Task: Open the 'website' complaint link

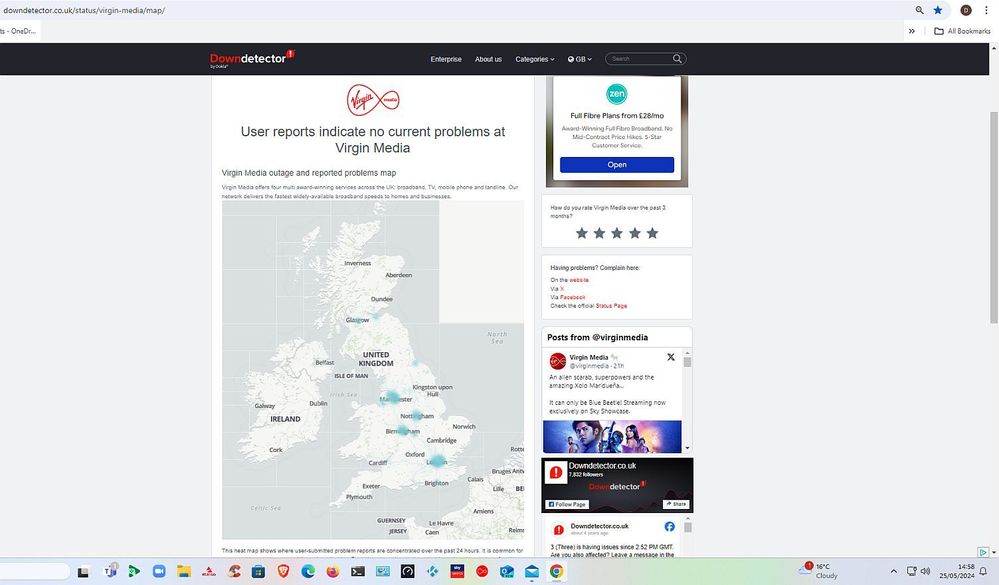Action: [x=579, y=280]
